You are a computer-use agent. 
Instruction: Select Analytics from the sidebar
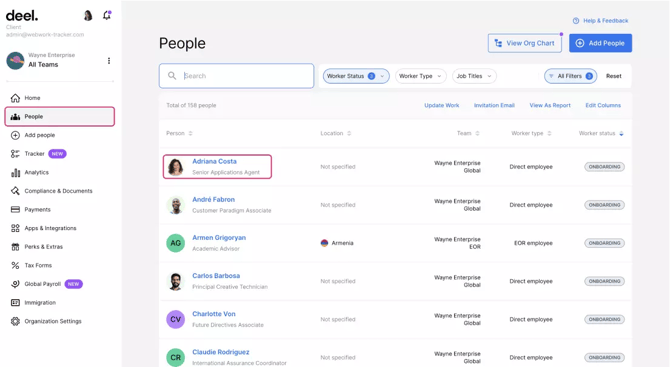(x=36, y=173)
